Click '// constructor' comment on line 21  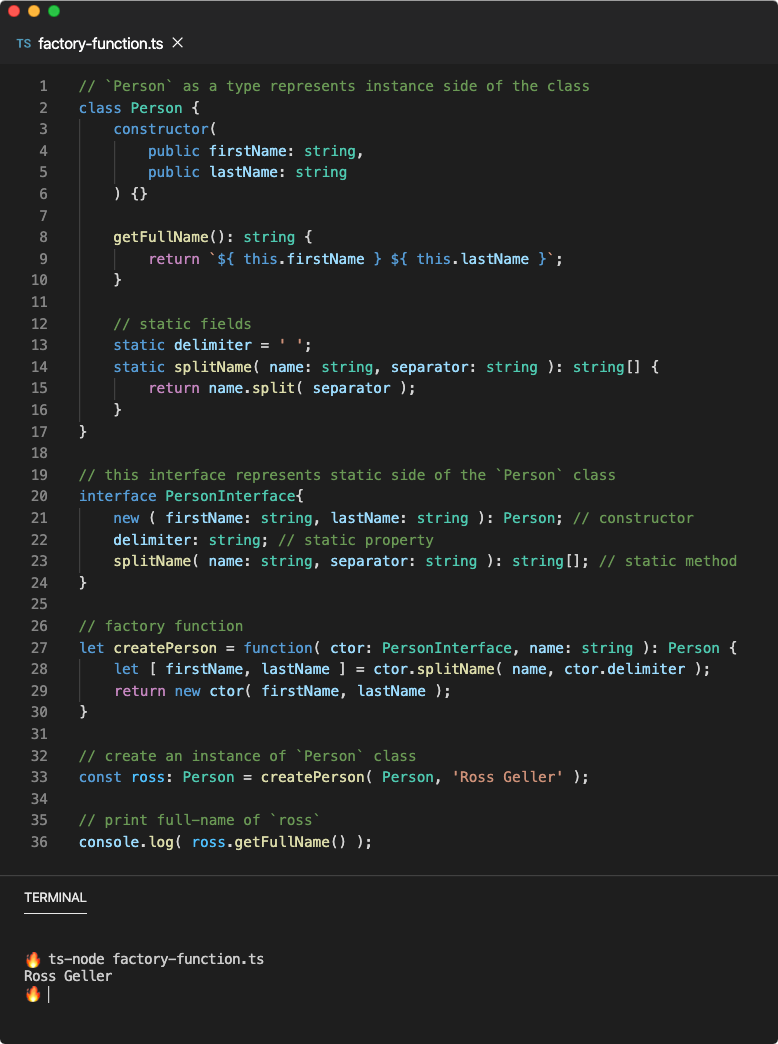coord(633,518)
